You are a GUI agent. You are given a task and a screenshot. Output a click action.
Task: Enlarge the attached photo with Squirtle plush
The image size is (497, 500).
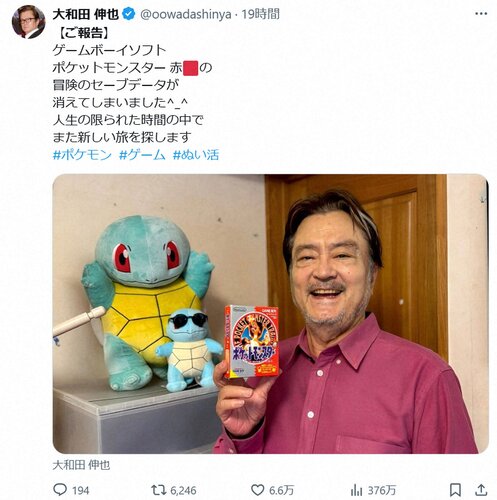pos(271,314)
